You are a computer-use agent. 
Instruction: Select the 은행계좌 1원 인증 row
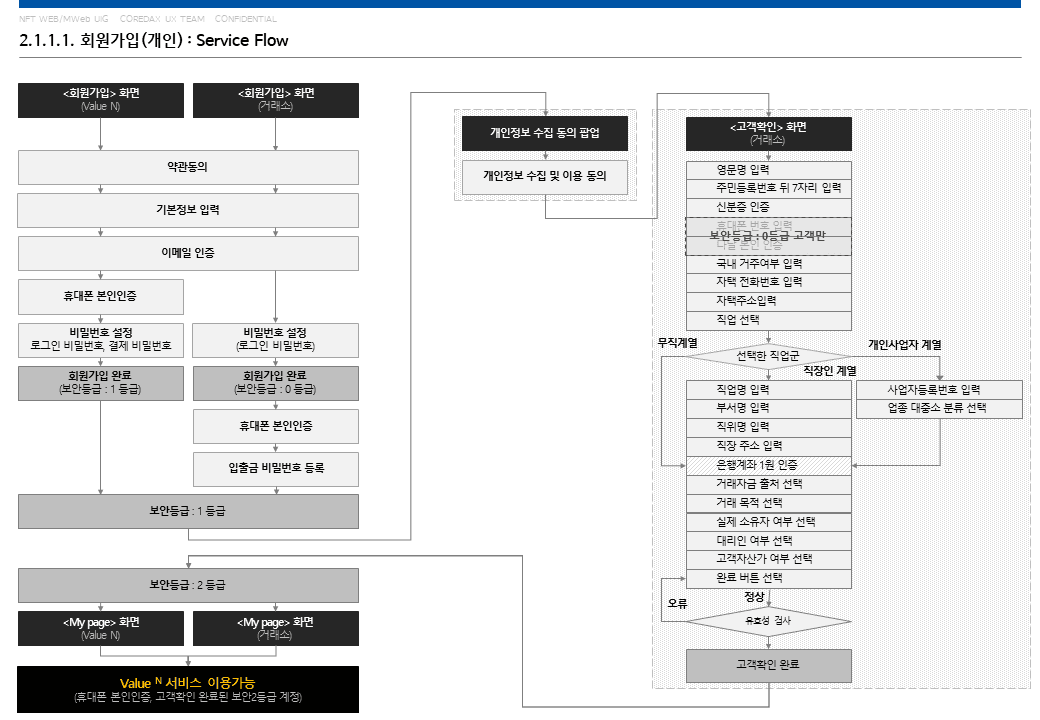click(769, 466)
